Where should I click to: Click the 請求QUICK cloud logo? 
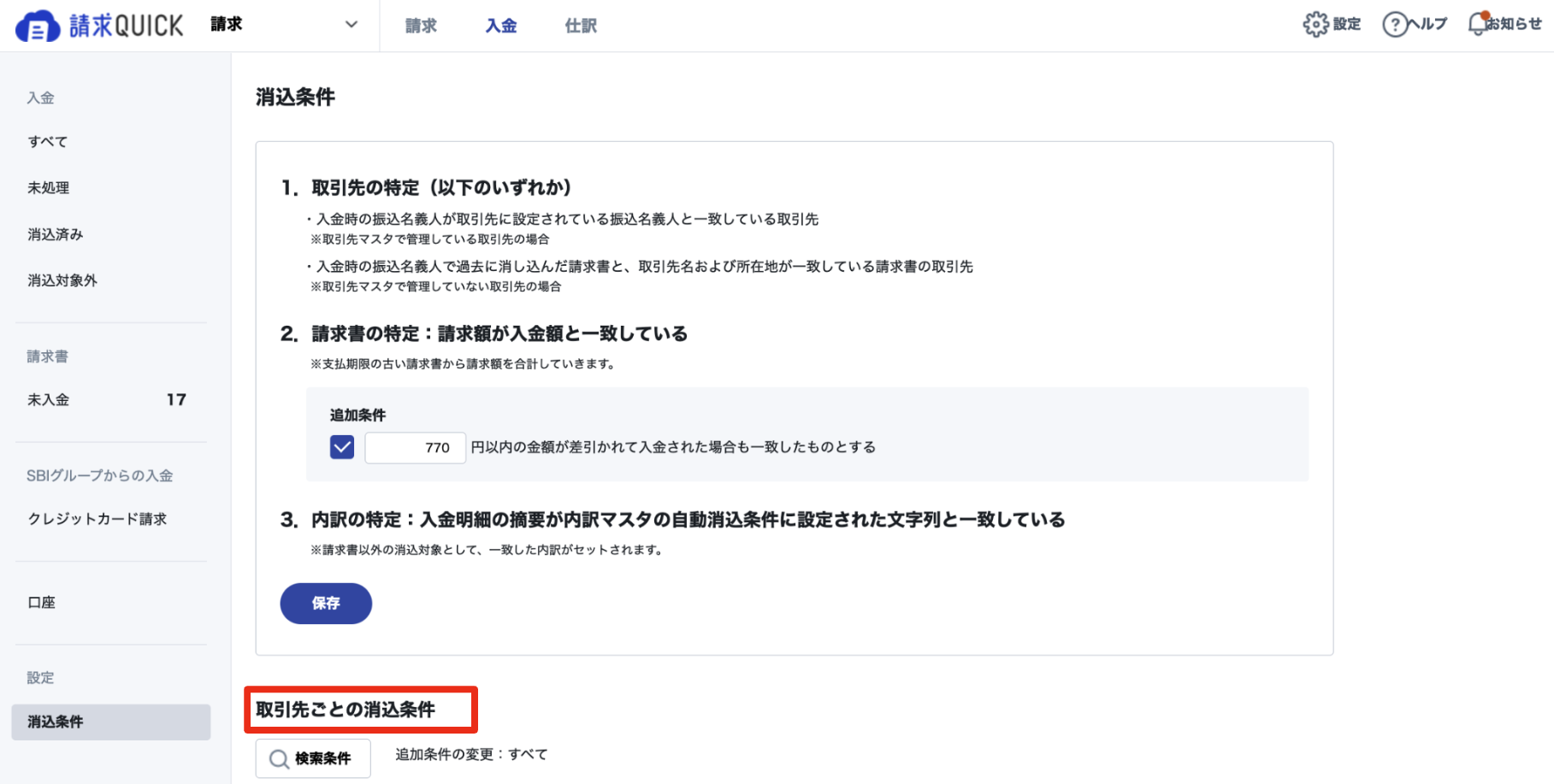[36, 25]
